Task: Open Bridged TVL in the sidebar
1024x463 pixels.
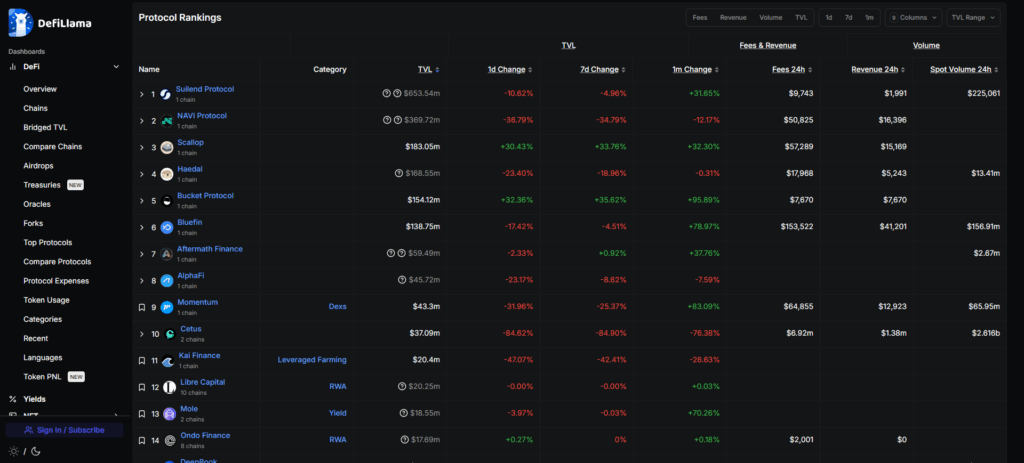Action: click(45, 127)
